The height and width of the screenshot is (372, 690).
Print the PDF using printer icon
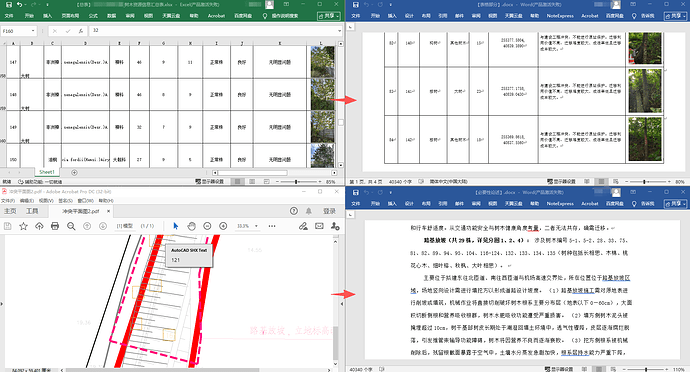55,226
